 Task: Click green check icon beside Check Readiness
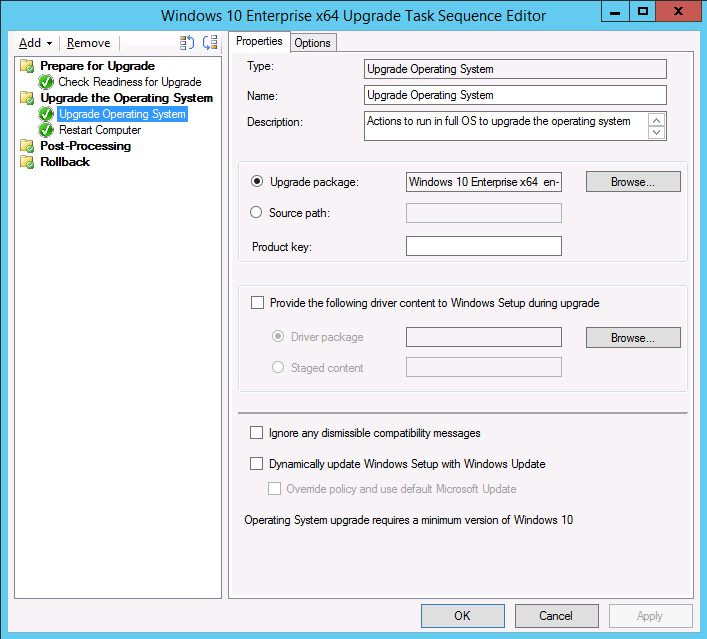[46, 82]
